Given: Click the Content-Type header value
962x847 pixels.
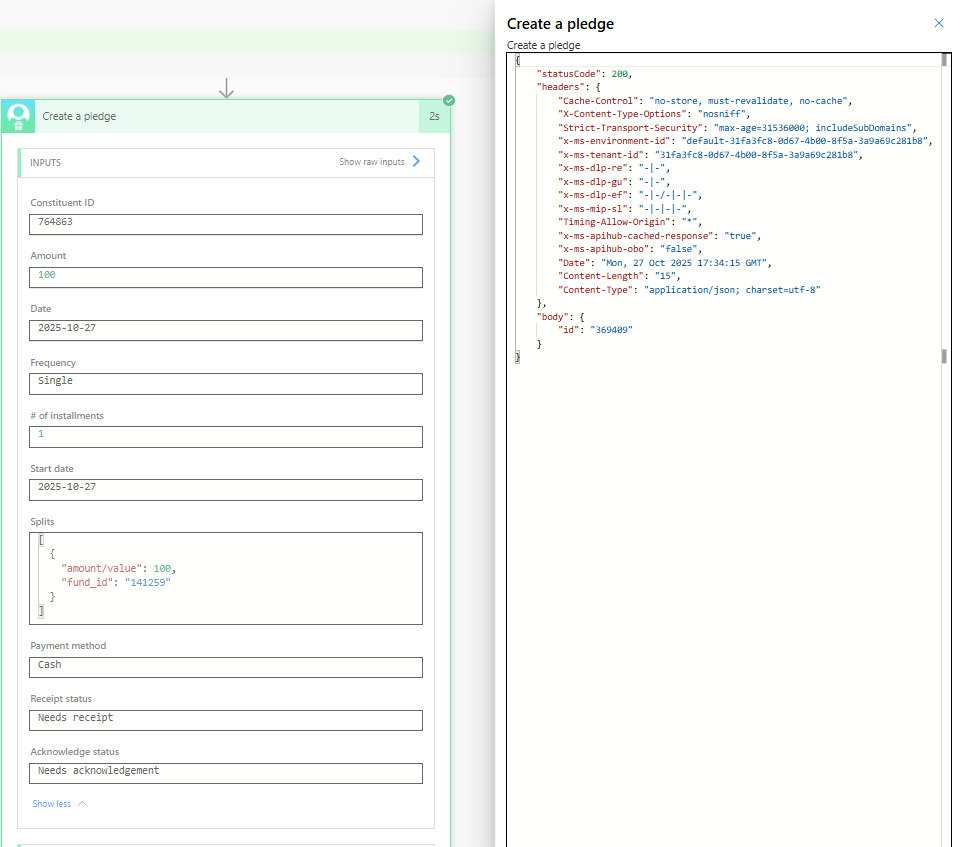Looking at the screenshot, I should [x=732, y=289].
